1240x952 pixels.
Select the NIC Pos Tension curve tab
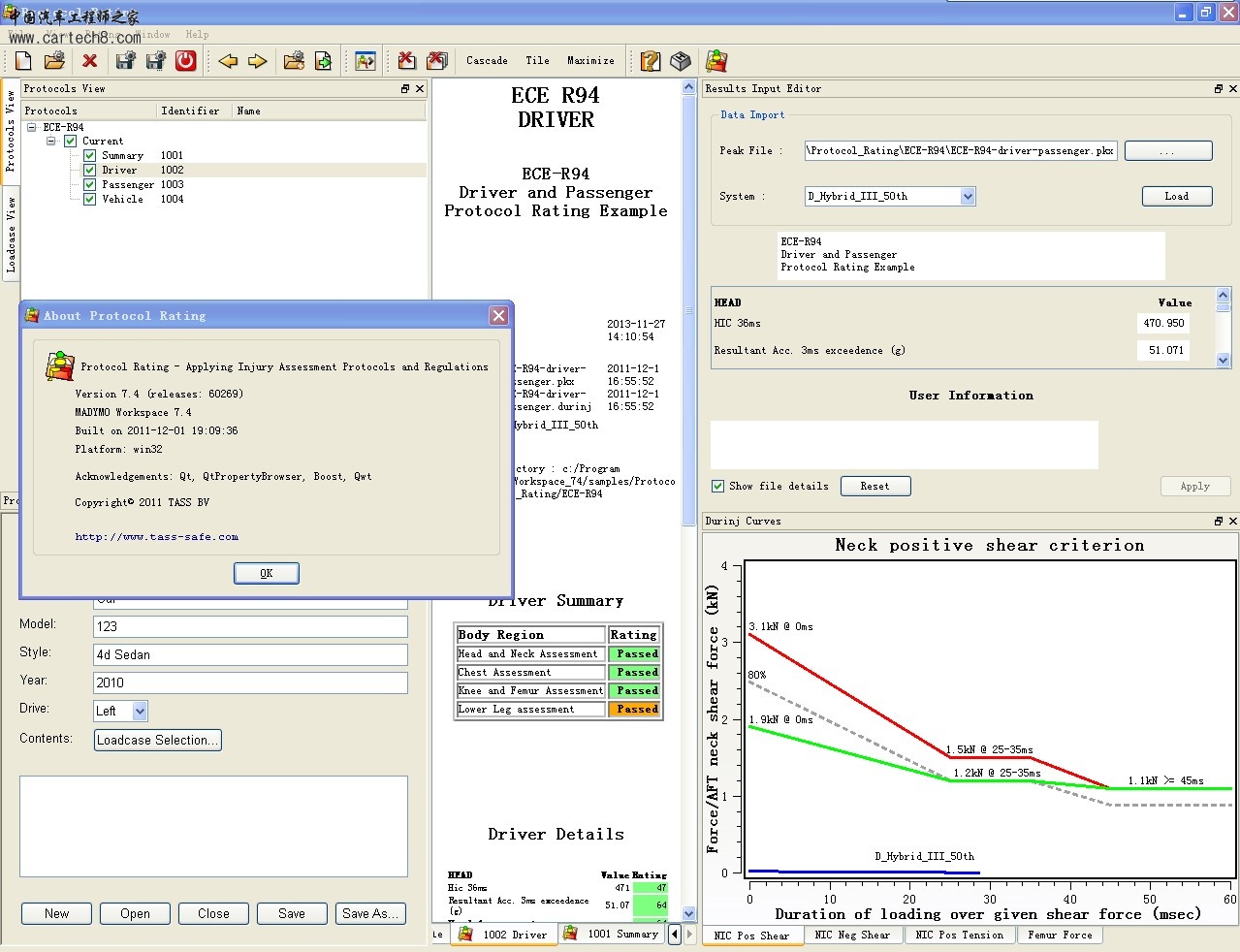[x=960, y=936]
